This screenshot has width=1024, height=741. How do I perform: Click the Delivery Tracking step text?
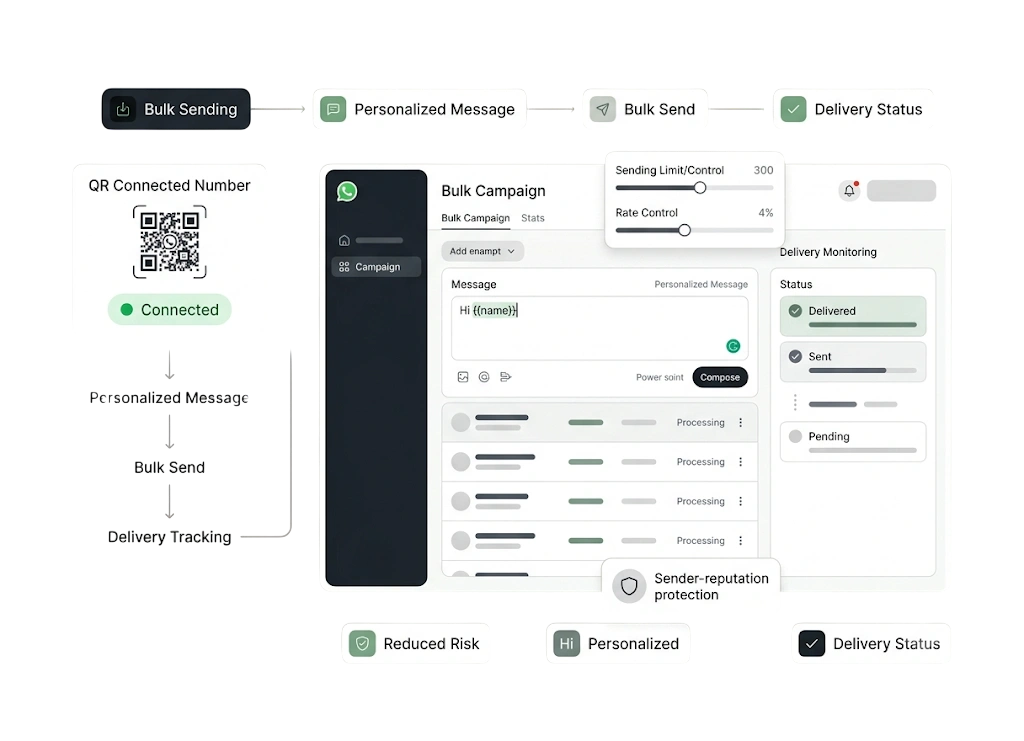pos(169,537)
